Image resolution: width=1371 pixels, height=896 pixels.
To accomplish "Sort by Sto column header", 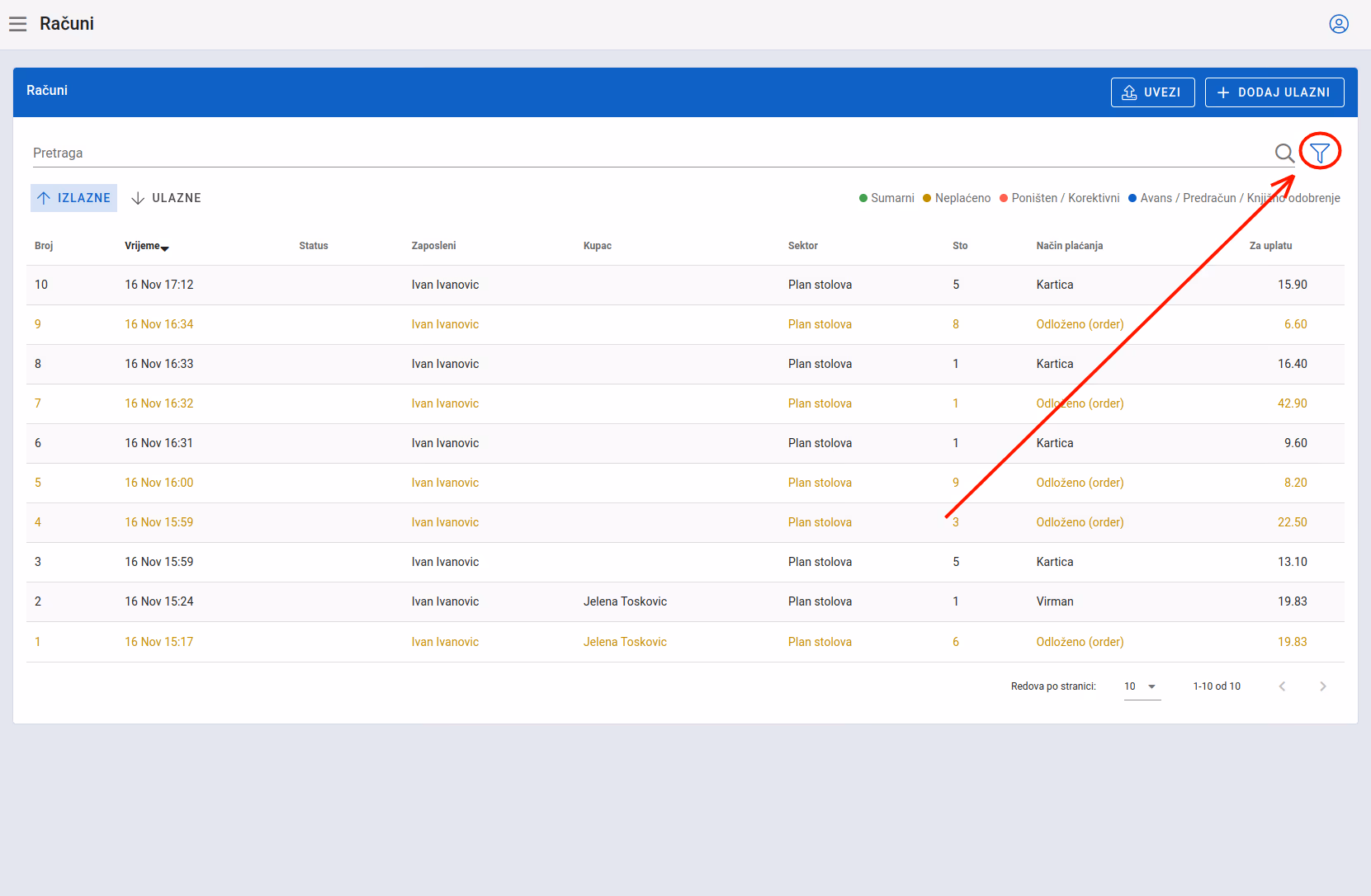I will tap(960, 246).
